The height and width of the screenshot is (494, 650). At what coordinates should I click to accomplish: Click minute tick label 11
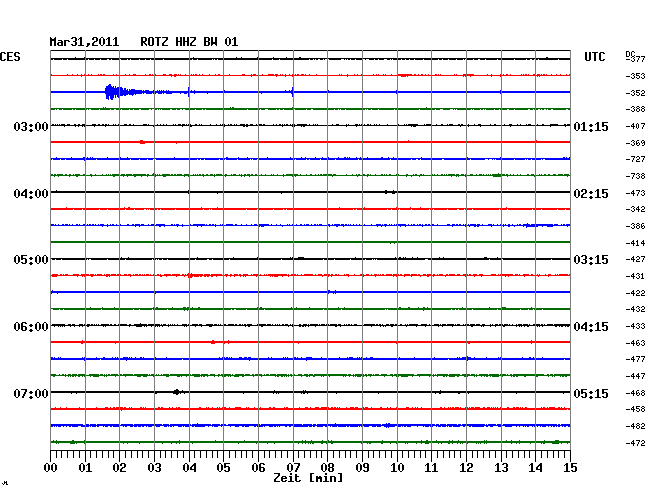(431, 468)
